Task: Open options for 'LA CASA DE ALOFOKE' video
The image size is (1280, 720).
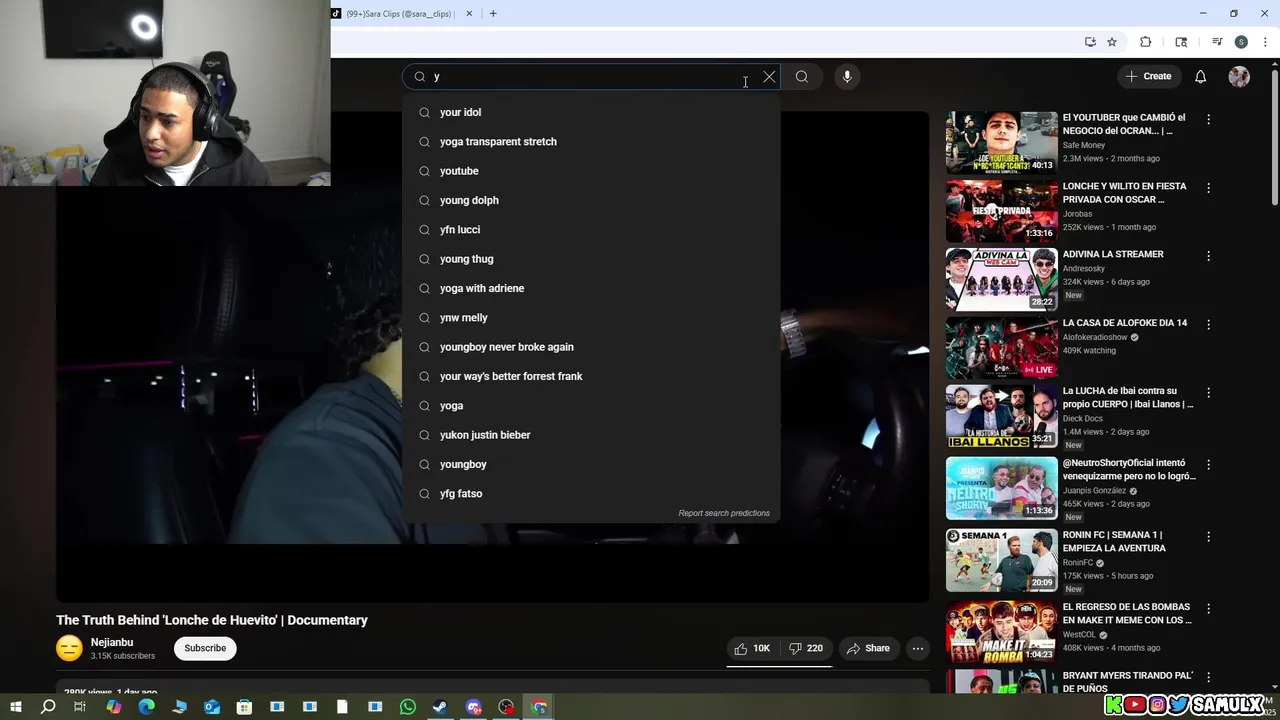Action: 1208,325
